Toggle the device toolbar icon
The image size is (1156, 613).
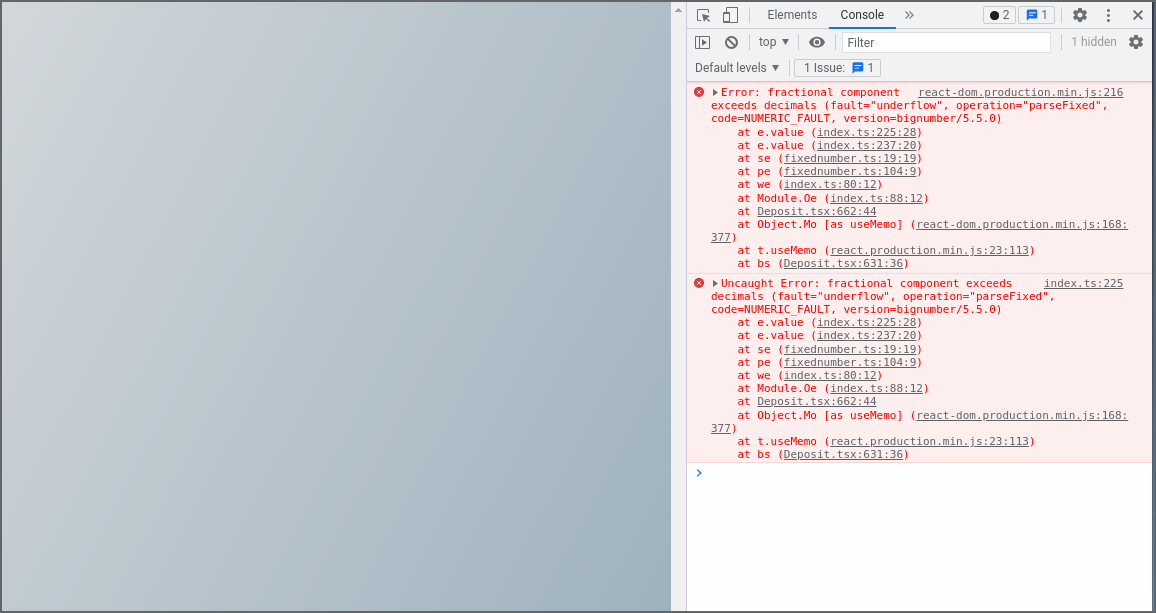[x=730, y=15]
